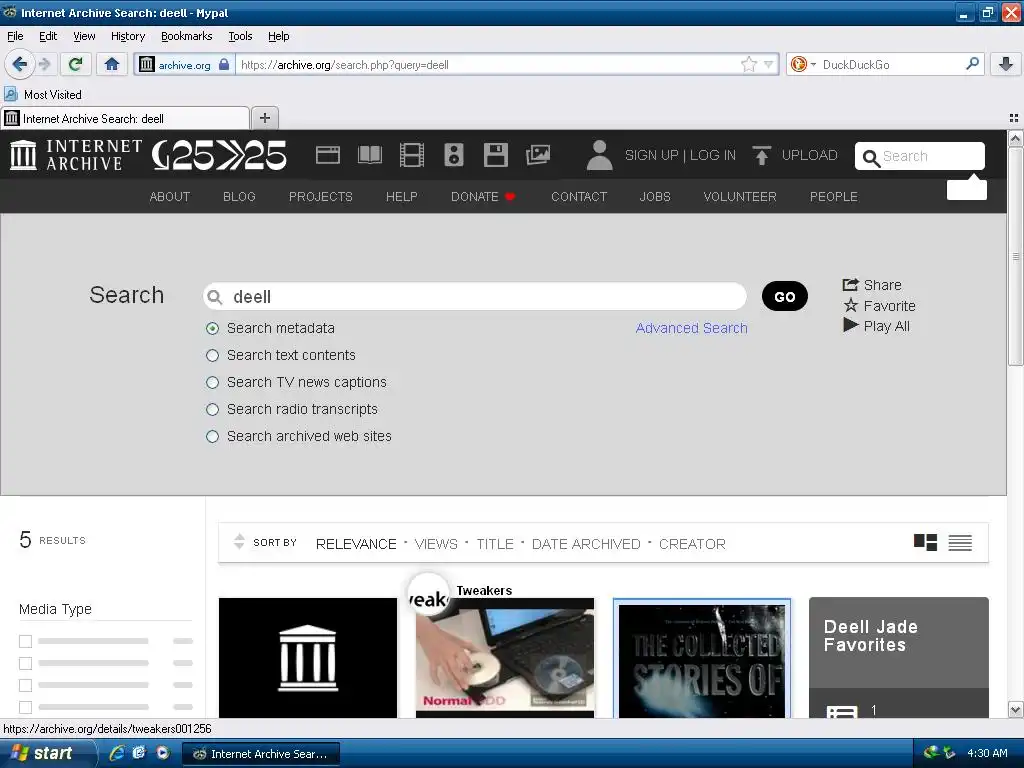The height and width of the screenshot is (768, 1024).
Task: Reload the page with Refresh button
Action: click(x=75, y=64)
